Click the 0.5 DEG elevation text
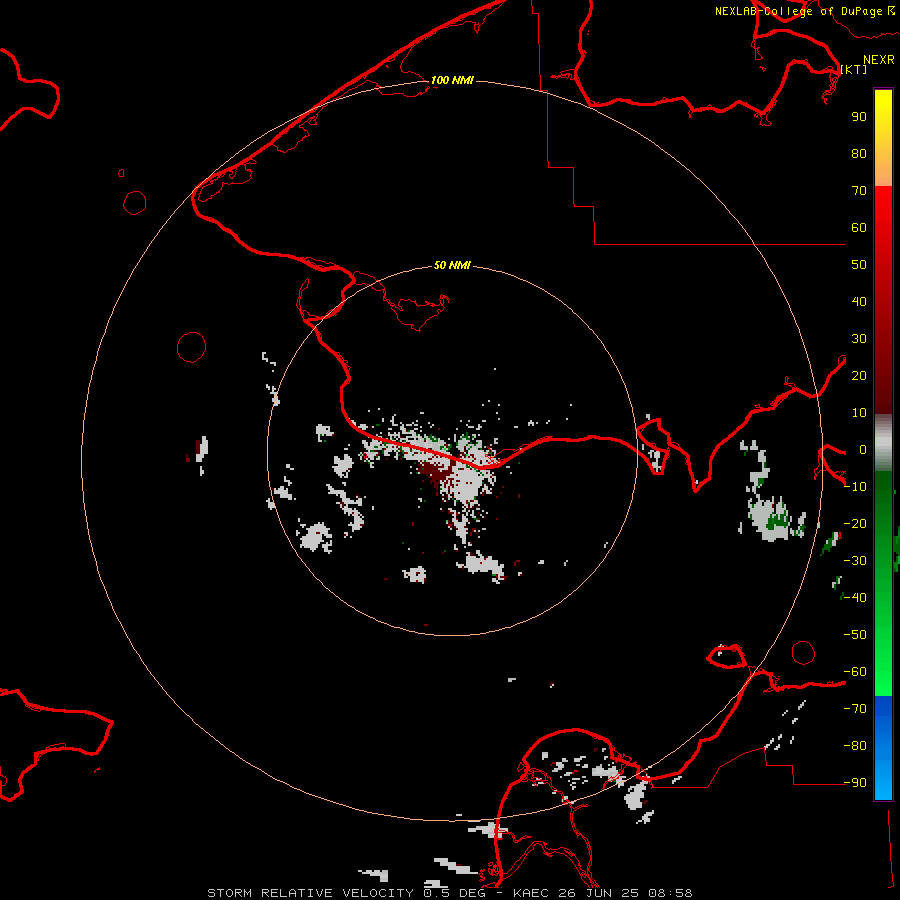Screen dimensions: 900x900 pyautogui.click(x=455, y=893)
